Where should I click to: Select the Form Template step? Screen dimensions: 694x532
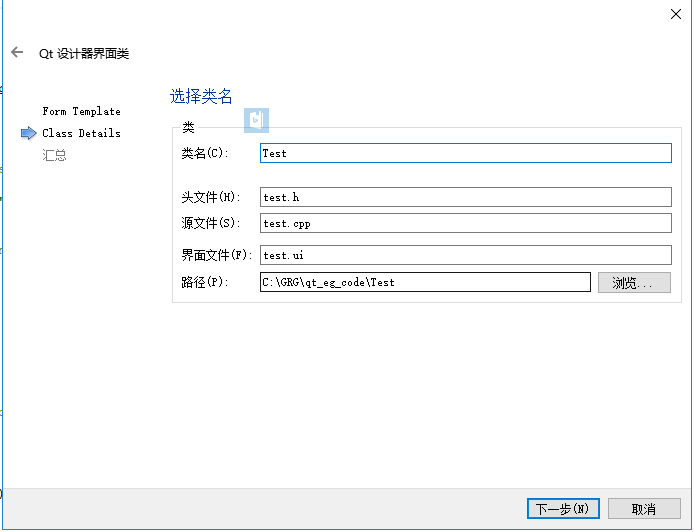coord(81,111)
